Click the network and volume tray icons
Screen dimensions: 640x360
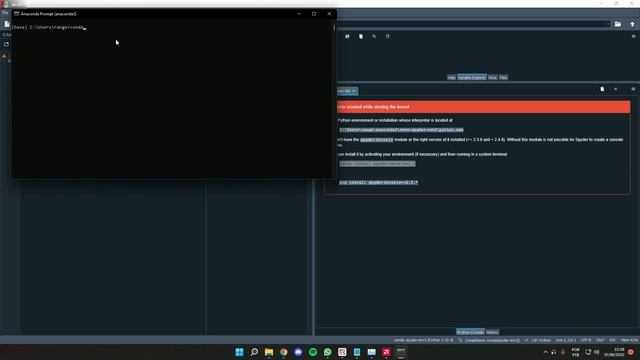(x=592, y=352)
